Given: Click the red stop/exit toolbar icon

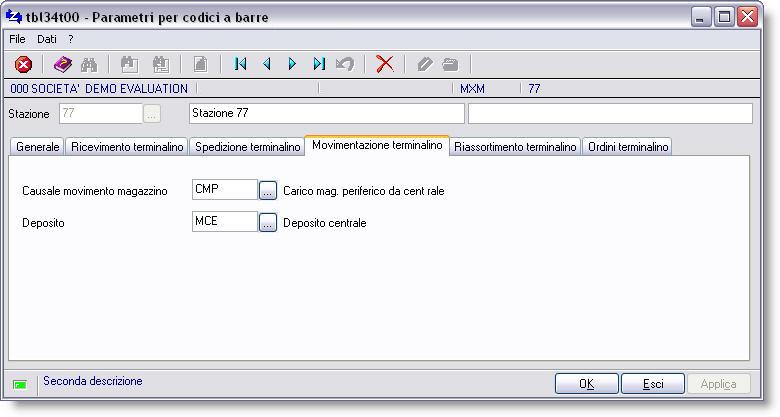Looking at the screenshot, I should click(x=23, y=64).
